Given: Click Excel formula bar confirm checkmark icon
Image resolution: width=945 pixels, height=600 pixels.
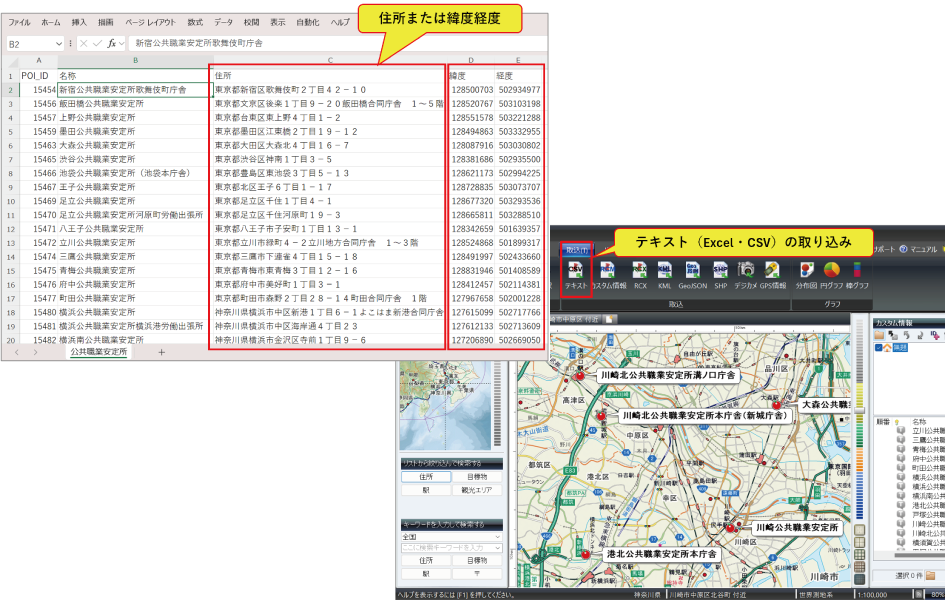Looking at the screenshot, I should 98,43.
